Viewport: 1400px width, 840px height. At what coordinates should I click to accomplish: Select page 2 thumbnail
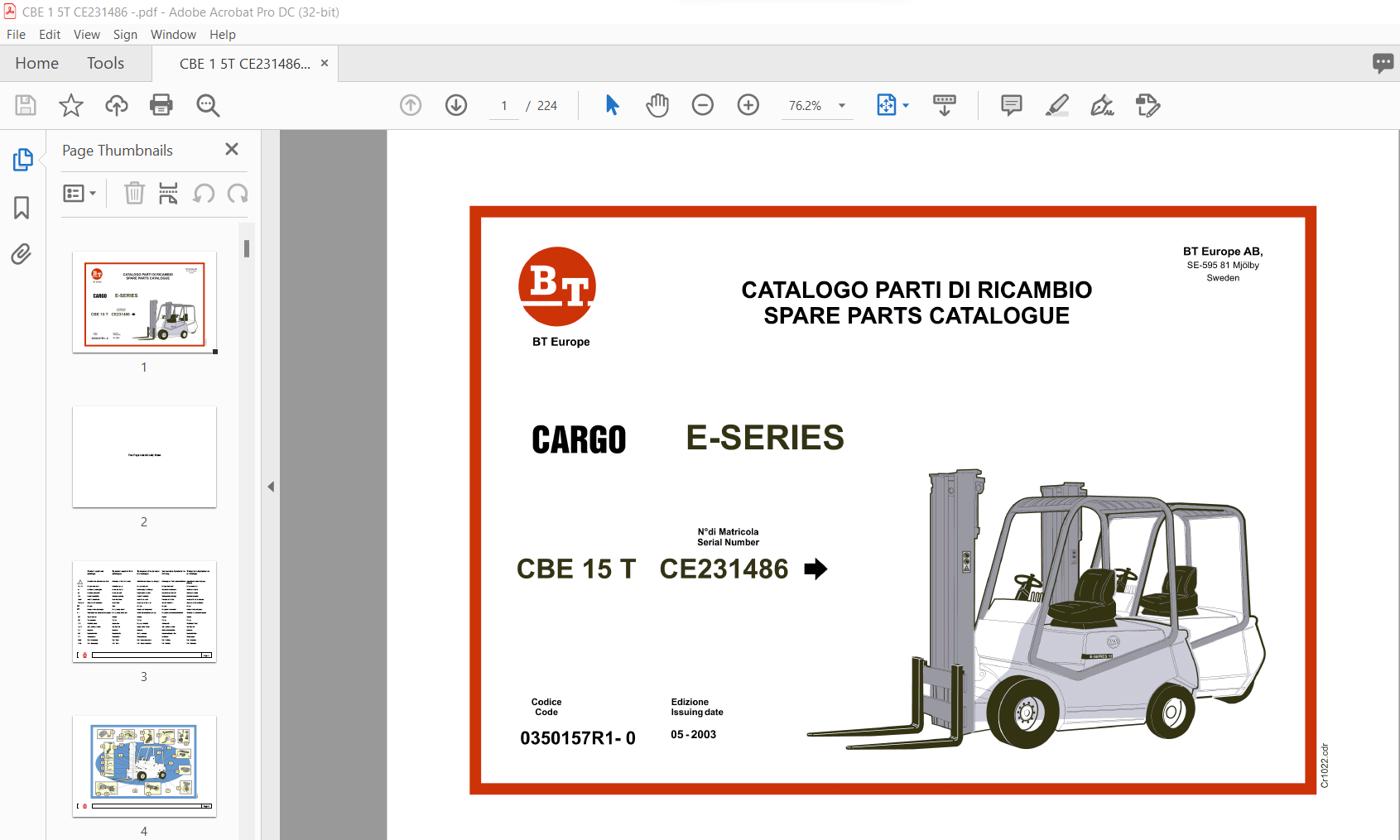144,457
